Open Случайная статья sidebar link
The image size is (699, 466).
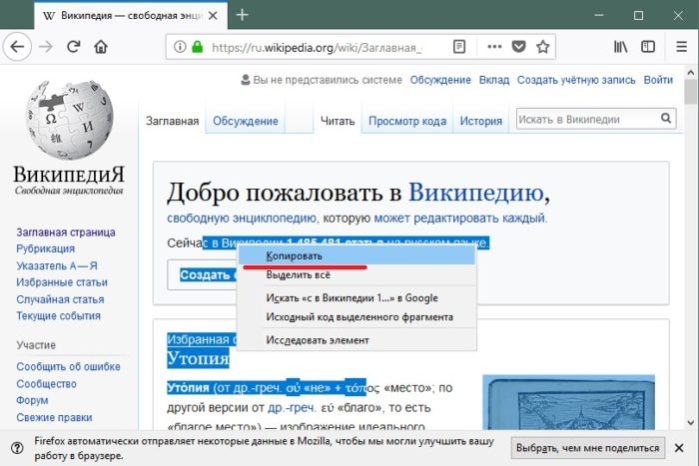click(x=60, y=299)
